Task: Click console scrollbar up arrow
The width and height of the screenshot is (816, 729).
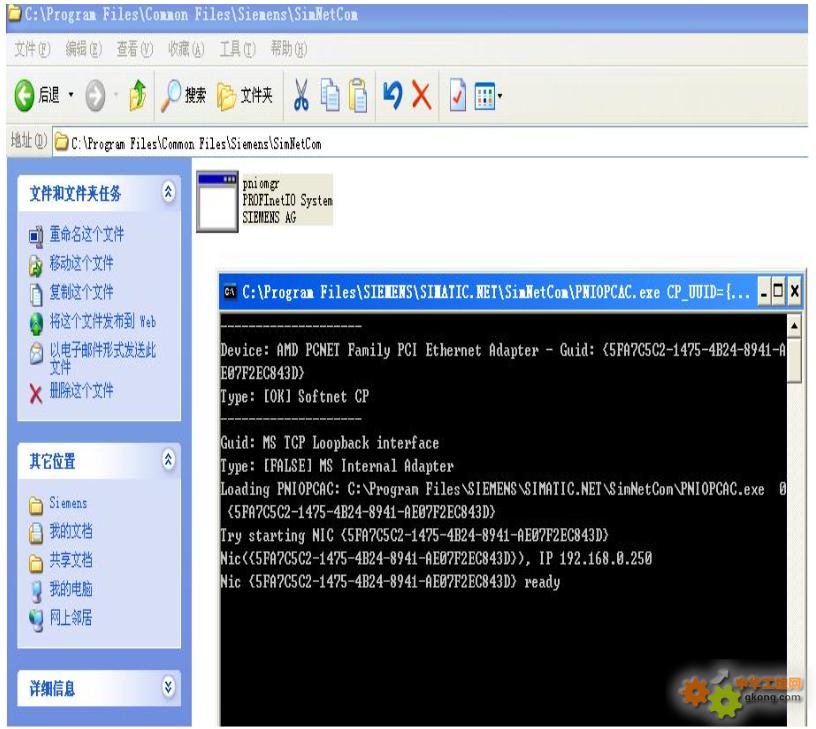Action: click(x=794, y=326)
